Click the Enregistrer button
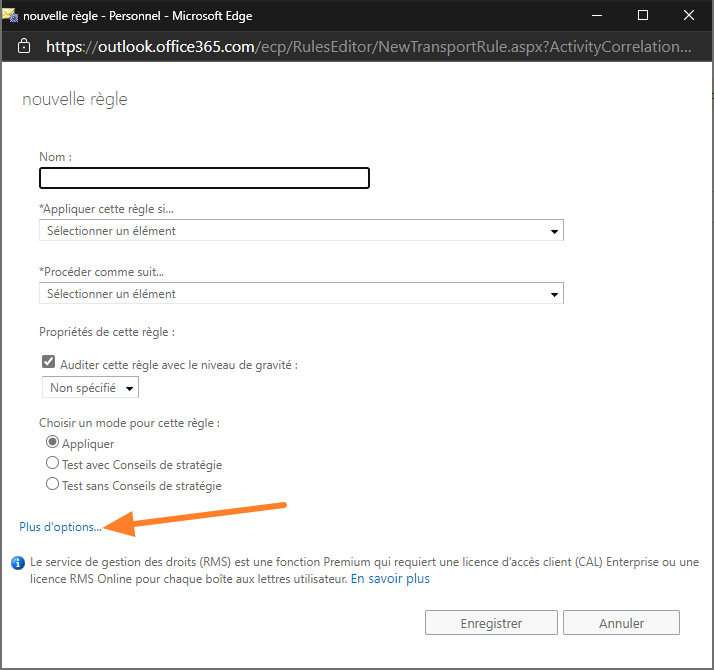This screenshot has width=714, height=670. click(x=491, y=623)
